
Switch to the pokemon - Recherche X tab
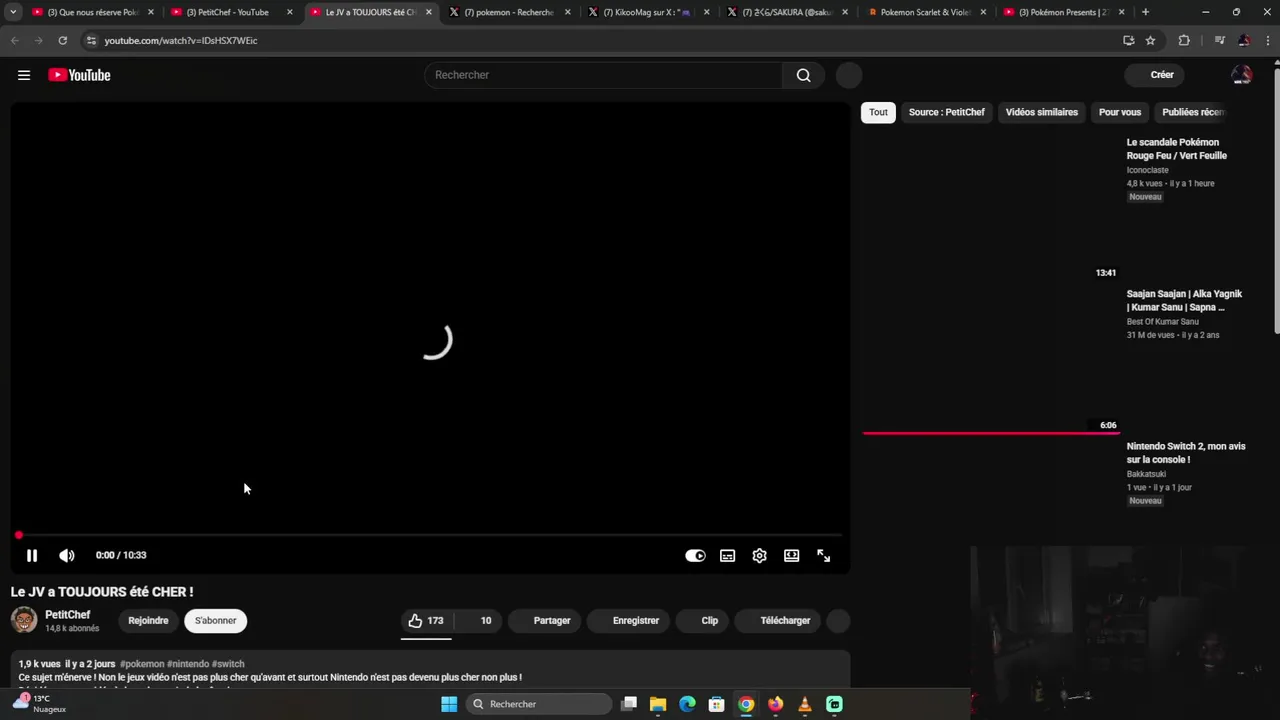509,12
